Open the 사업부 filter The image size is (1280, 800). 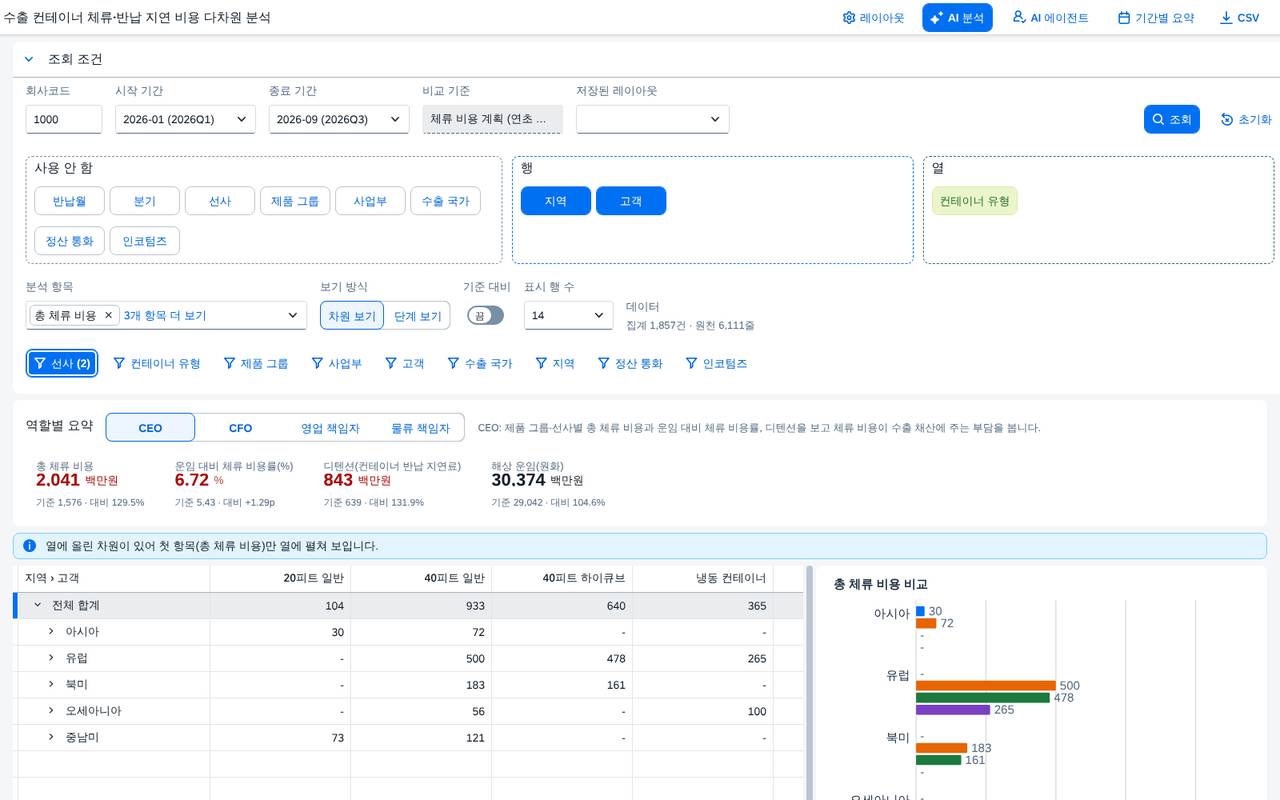[x=337, y=363]
